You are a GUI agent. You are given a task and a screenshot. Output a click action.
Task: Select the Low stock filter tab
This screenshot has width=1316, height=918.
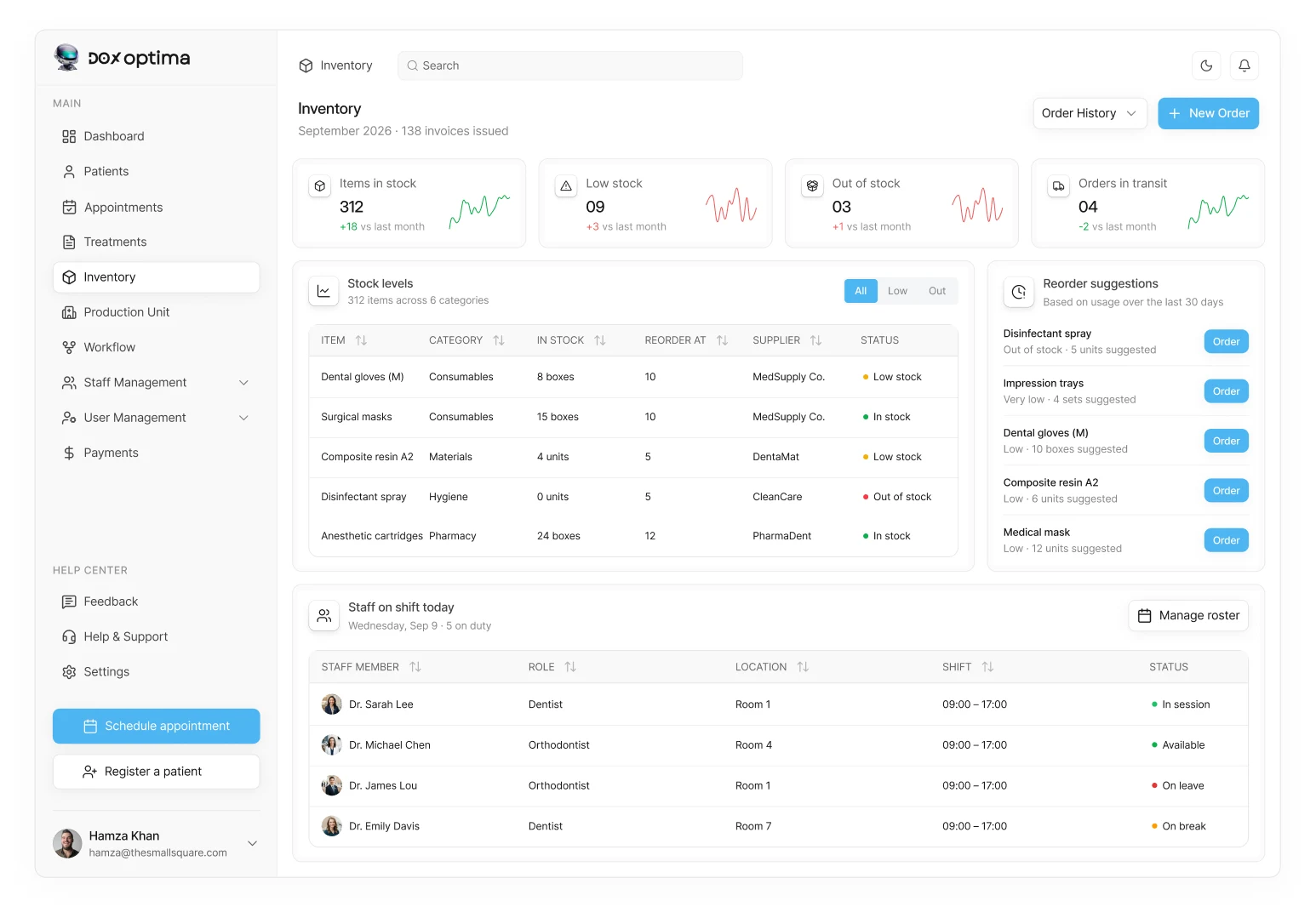coord(897,291)
